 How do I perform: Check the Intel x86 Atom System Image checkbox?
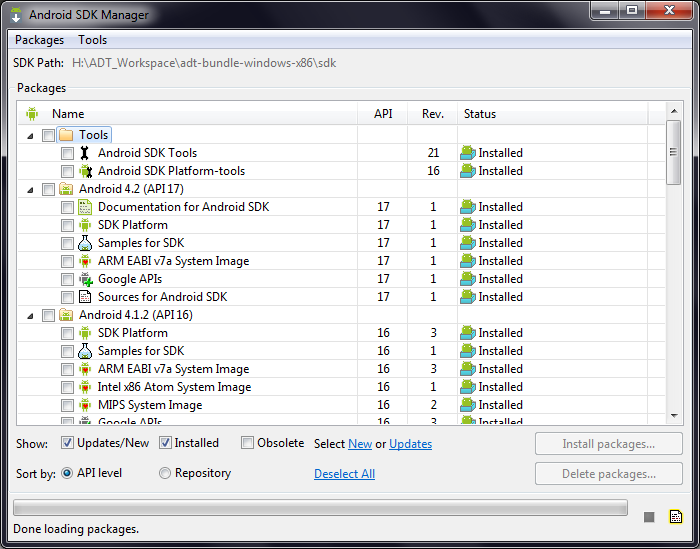point(67,387)
